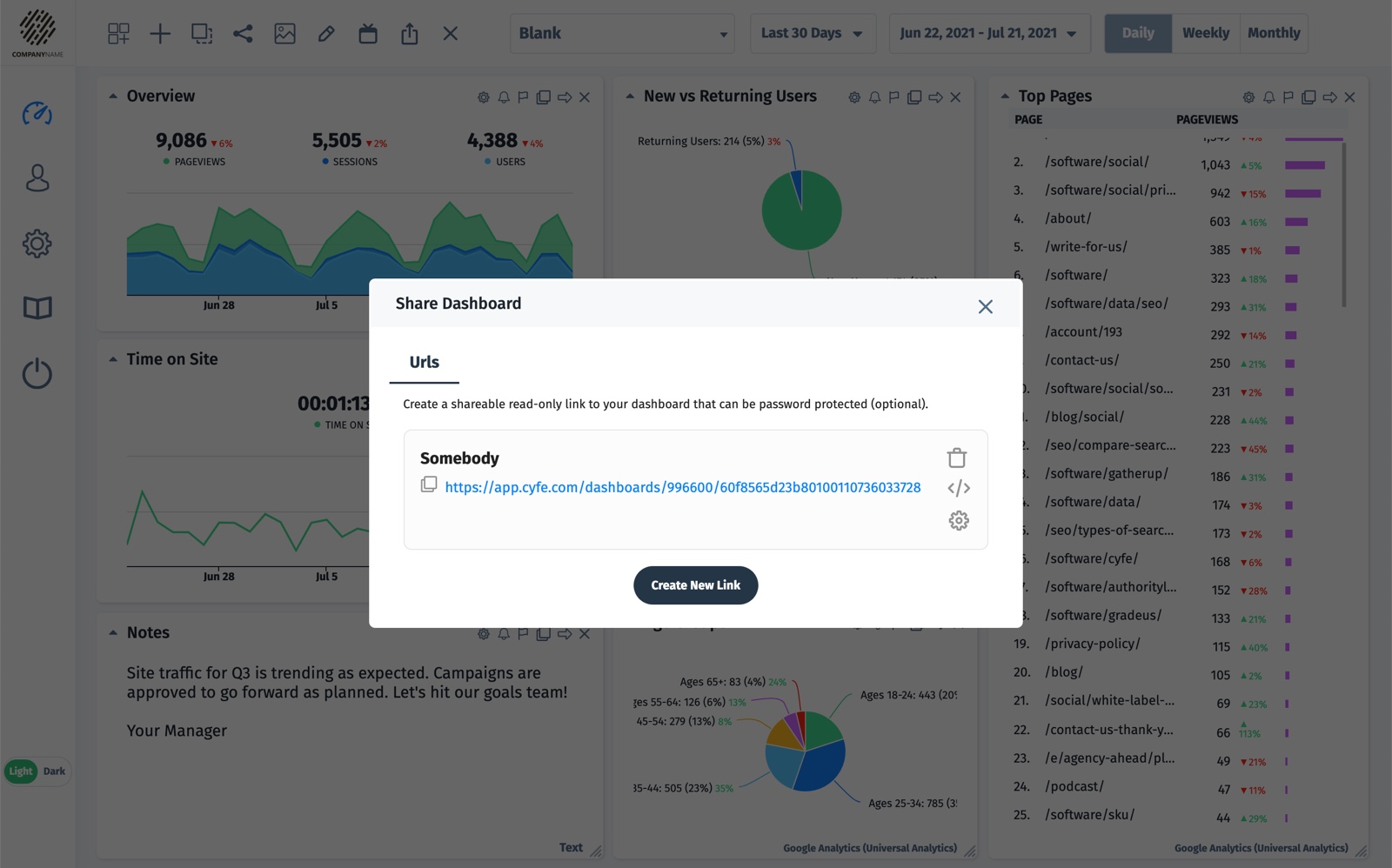Viewport: 1392px width, 868px height.
Task: Click the pencil edit icon in the toolbar
Action: [x=326, y=33]
